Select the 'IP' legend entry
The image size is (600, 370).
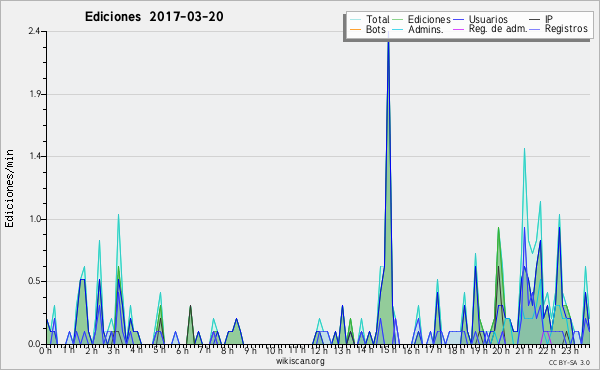(549, 19)
